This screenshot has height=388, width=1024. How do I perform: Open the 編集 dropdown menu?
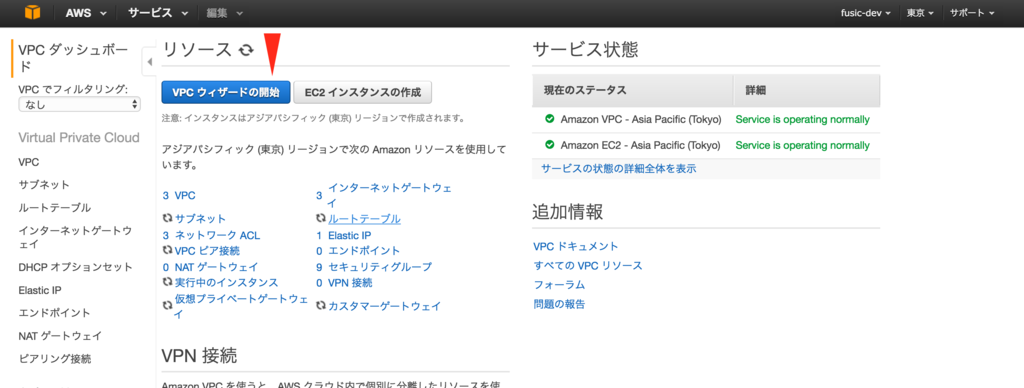[224, 13]
